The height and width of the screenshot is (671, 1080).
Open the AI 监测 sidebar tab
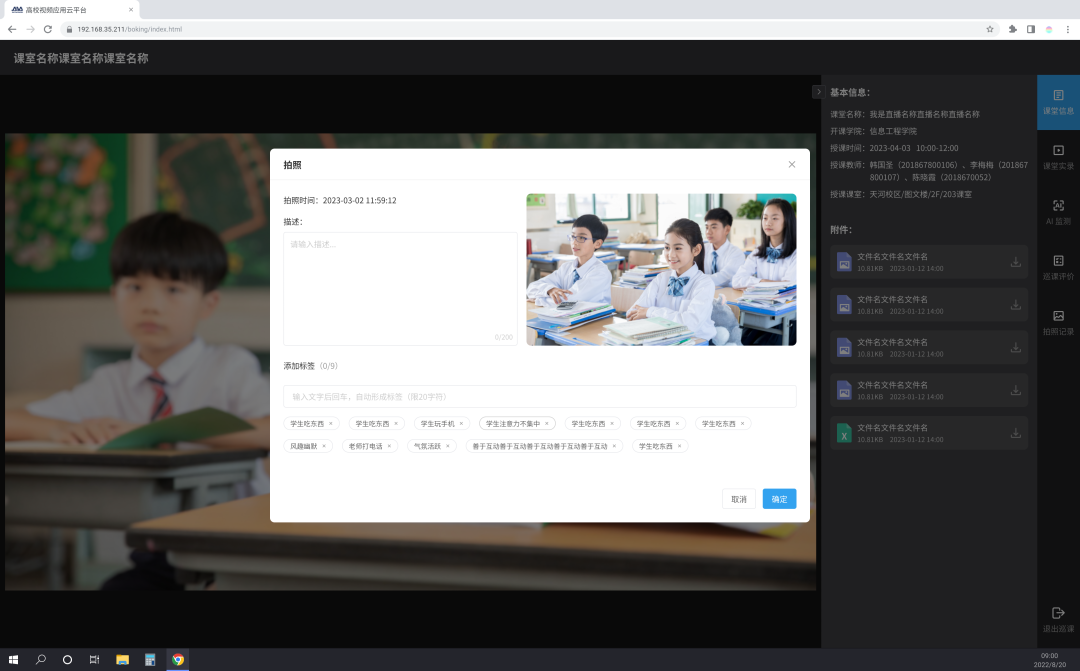point(1058,212)
